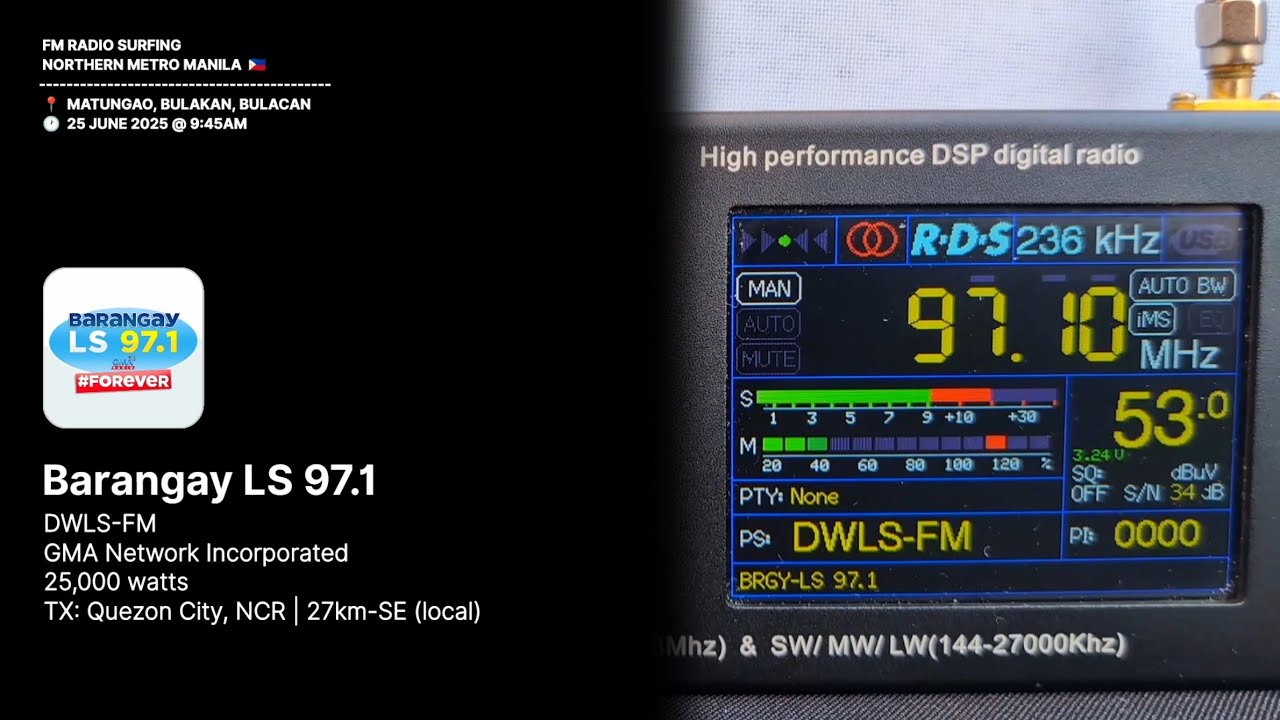Toggle the MUTE button

pyautogui.click(x=769, y=358)
